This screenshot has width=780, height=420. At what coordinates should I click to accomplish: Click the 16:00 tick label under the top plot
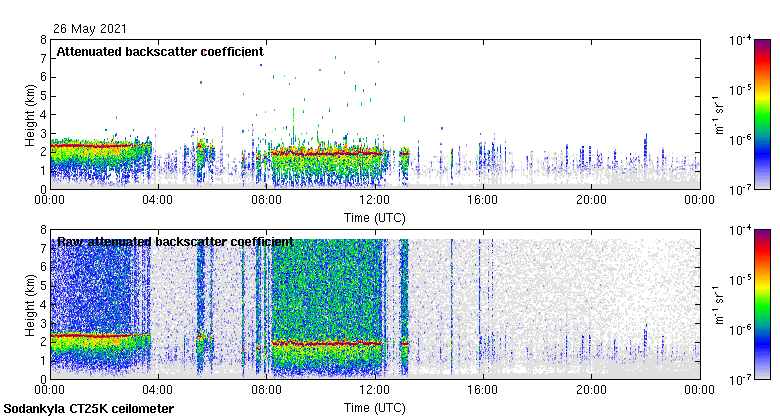(483, 200)
